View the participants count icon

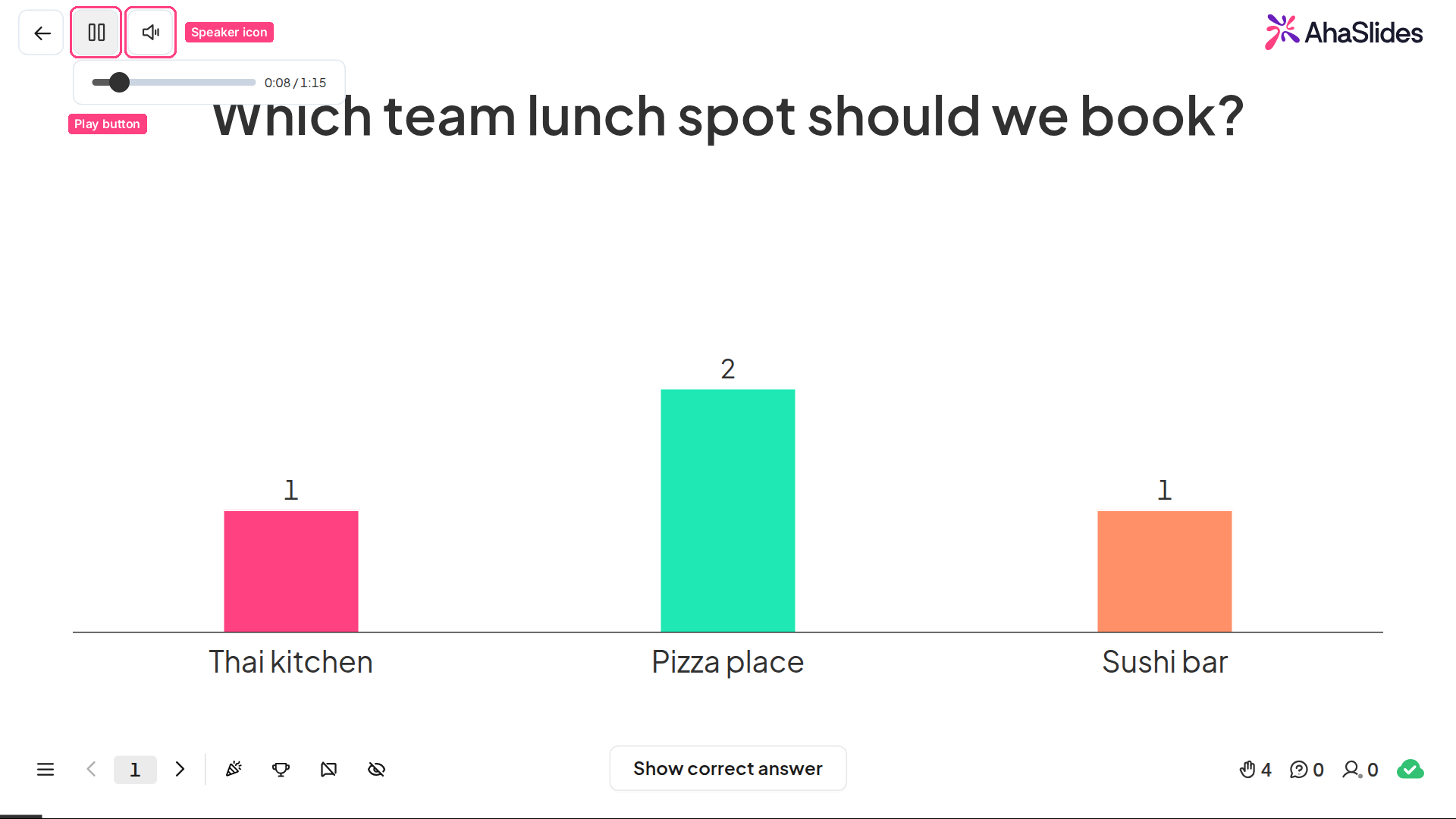(x=1360, y=770)
